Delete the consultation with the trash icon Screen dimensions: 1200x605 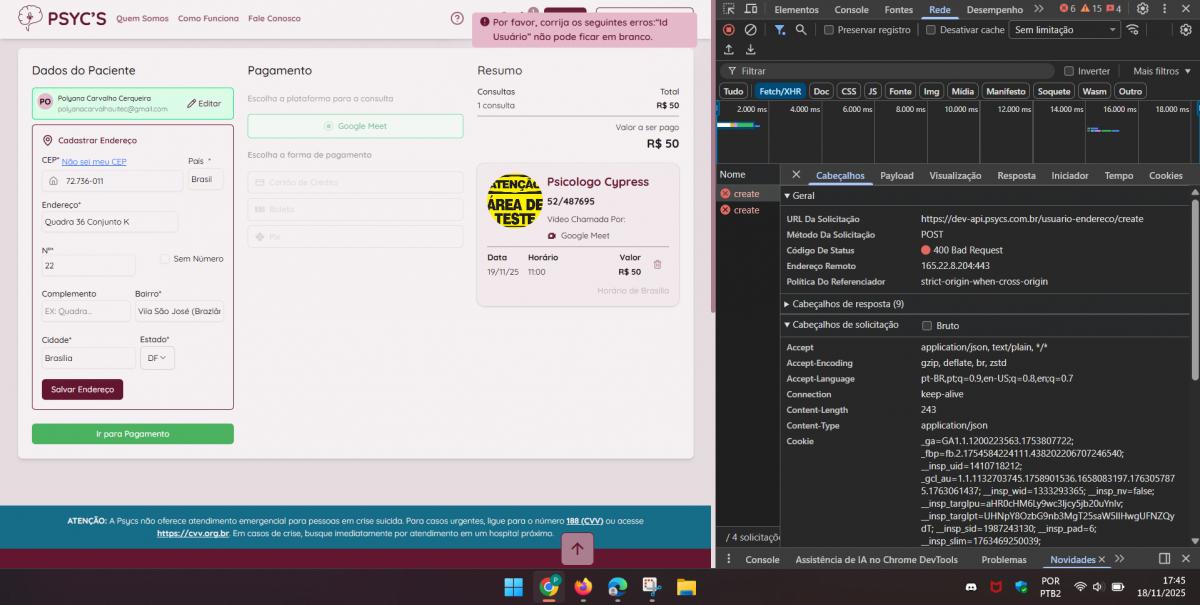(x=657, y=265)
